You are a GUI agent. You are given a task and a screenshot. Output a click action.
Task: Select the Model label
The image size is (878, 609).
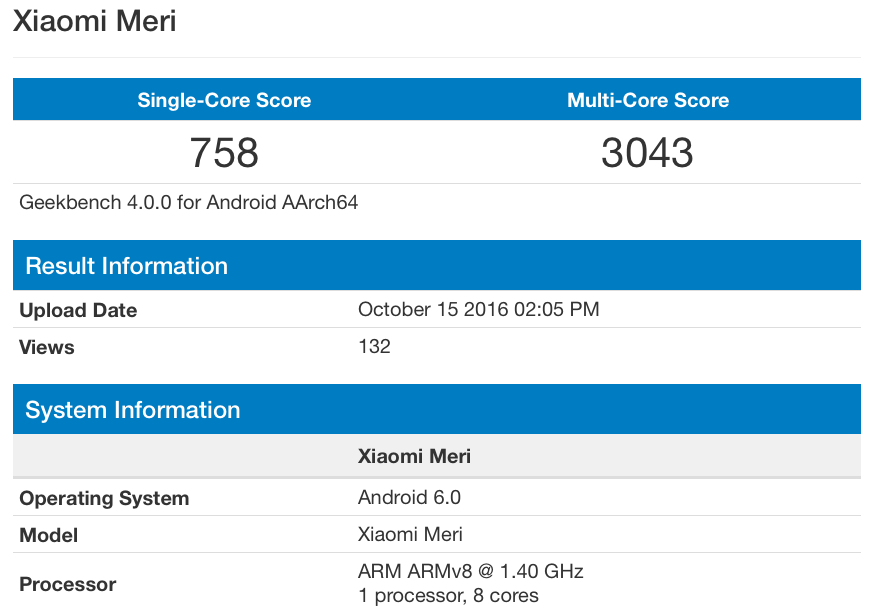tap(49, 535)
